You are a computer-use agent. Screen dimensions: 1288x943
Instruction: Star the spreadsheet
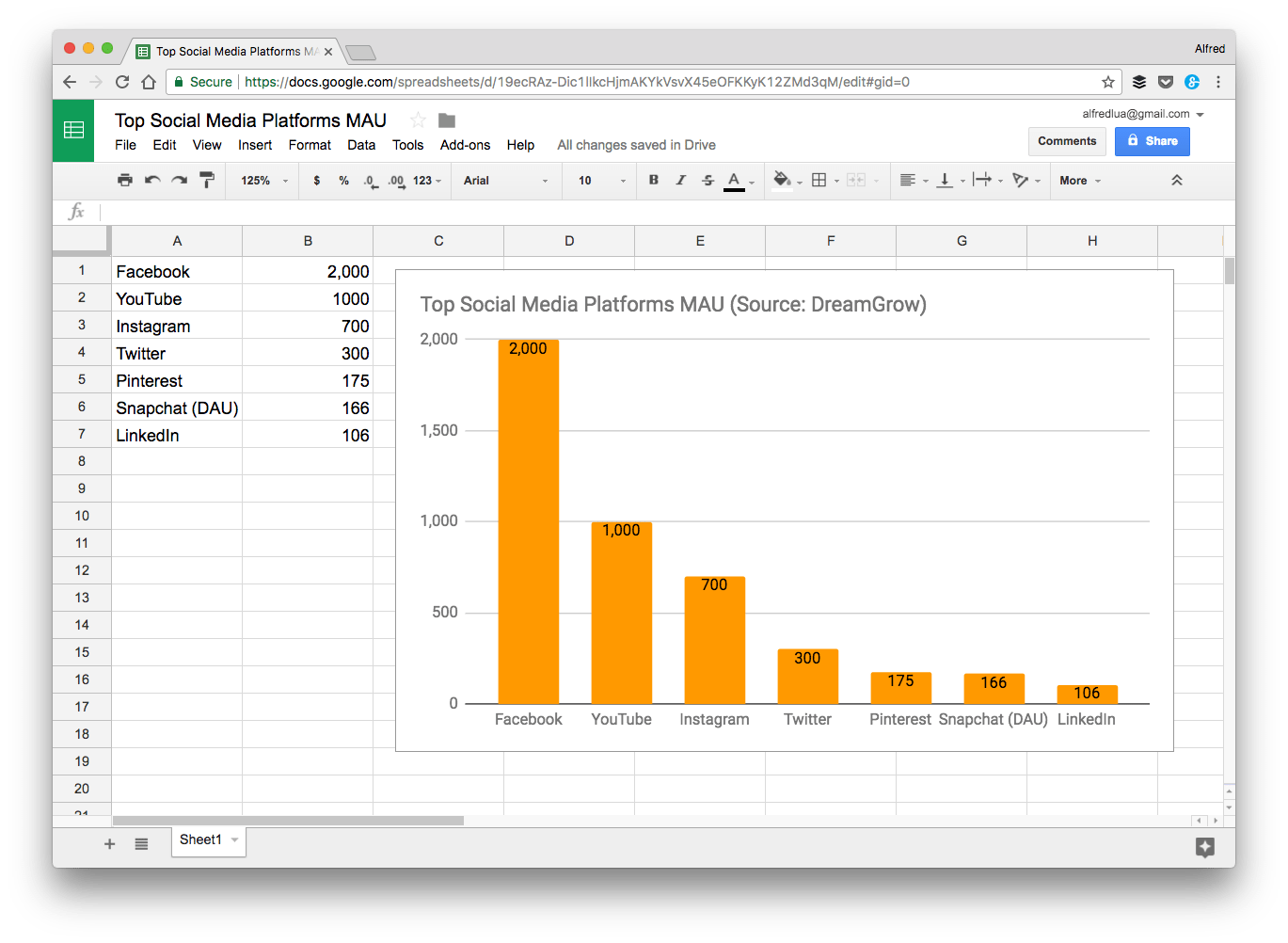[x=418, y=120]
